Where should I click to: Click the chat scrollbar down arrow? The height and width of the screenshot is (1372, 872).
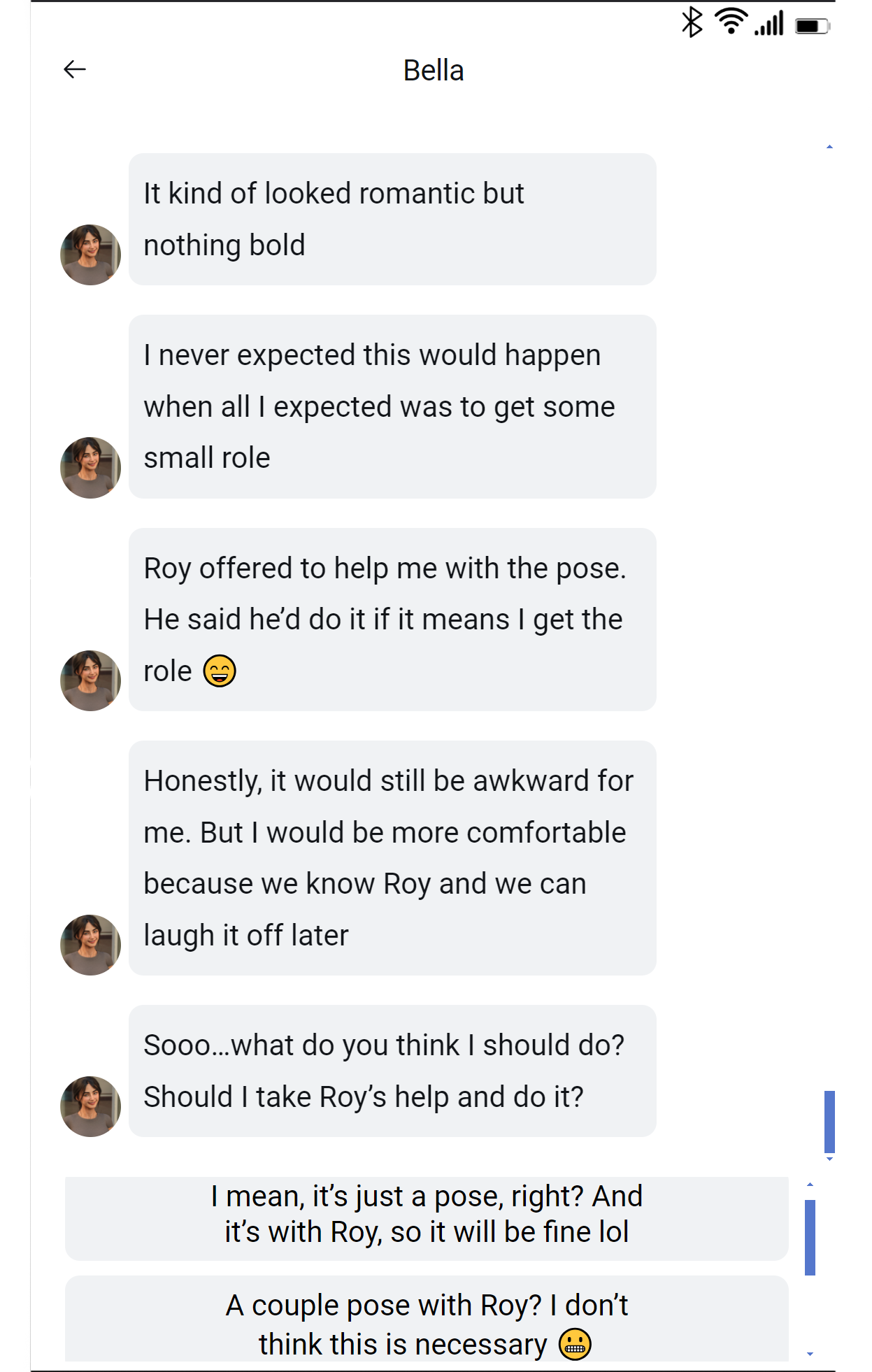tap(829, 1159)
